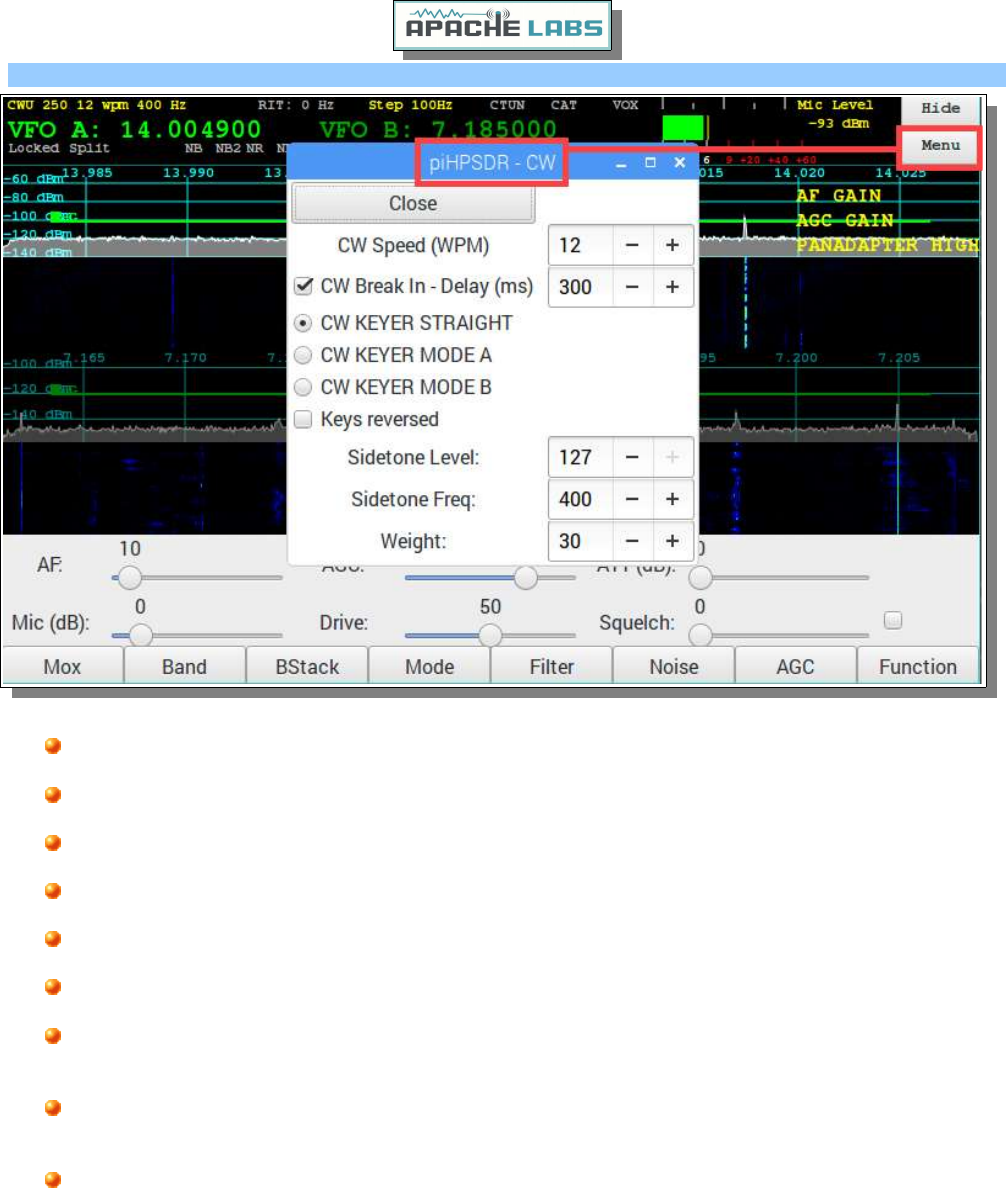Click the ATT (dB) slider handle
Image resolution: width=1006 pixels, height=1188 pixels.
pos(701,577)
